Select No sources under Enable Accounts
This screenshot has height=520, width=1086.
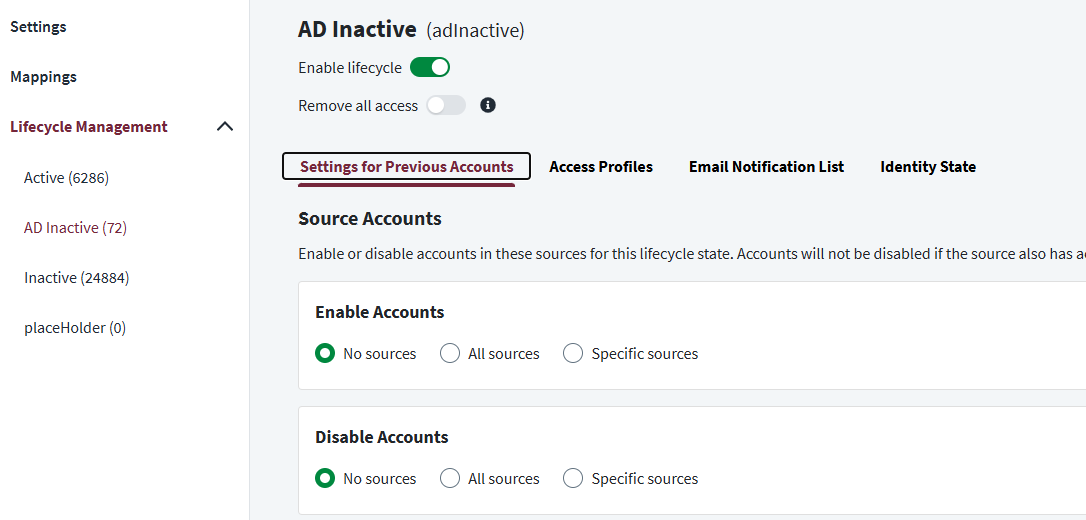[325, 353]
